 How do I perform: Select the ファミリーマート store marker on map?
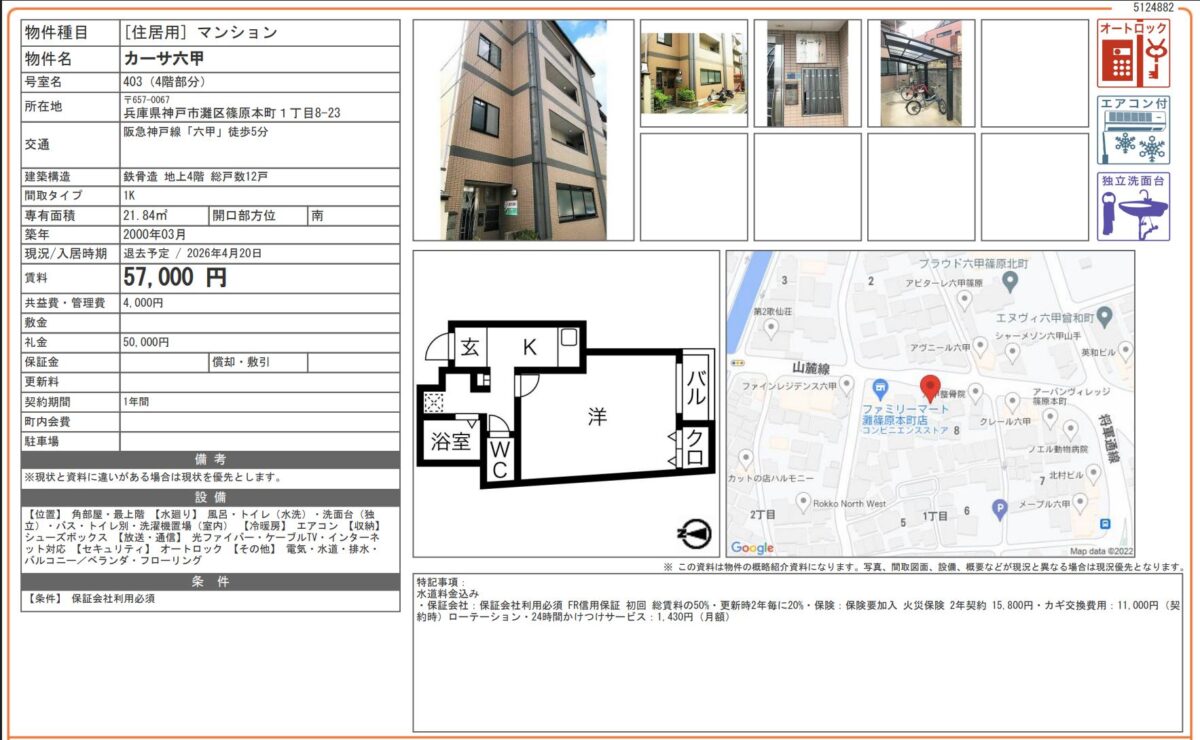point(879,387)
